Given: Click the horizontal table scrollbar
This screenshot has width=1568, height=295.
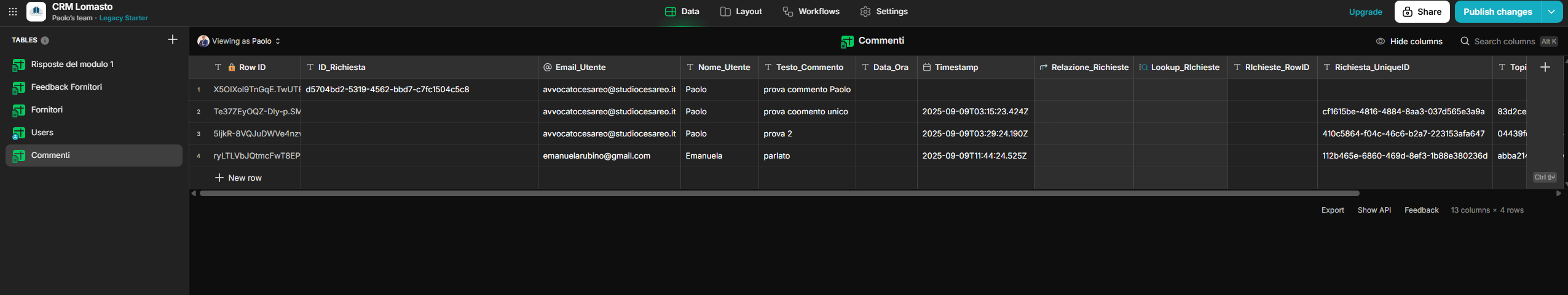Looking at the screenshot, I should coord(779,194).
